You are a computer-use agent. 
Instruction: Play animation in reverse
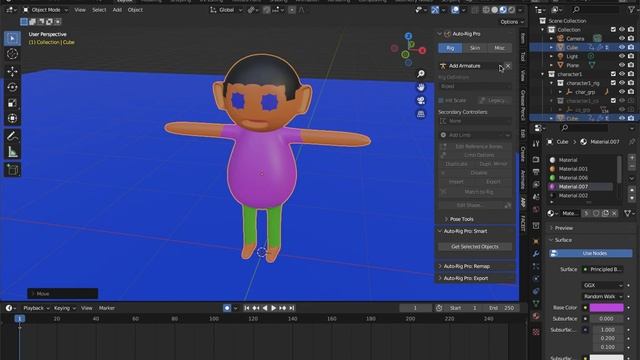(264, 308)
